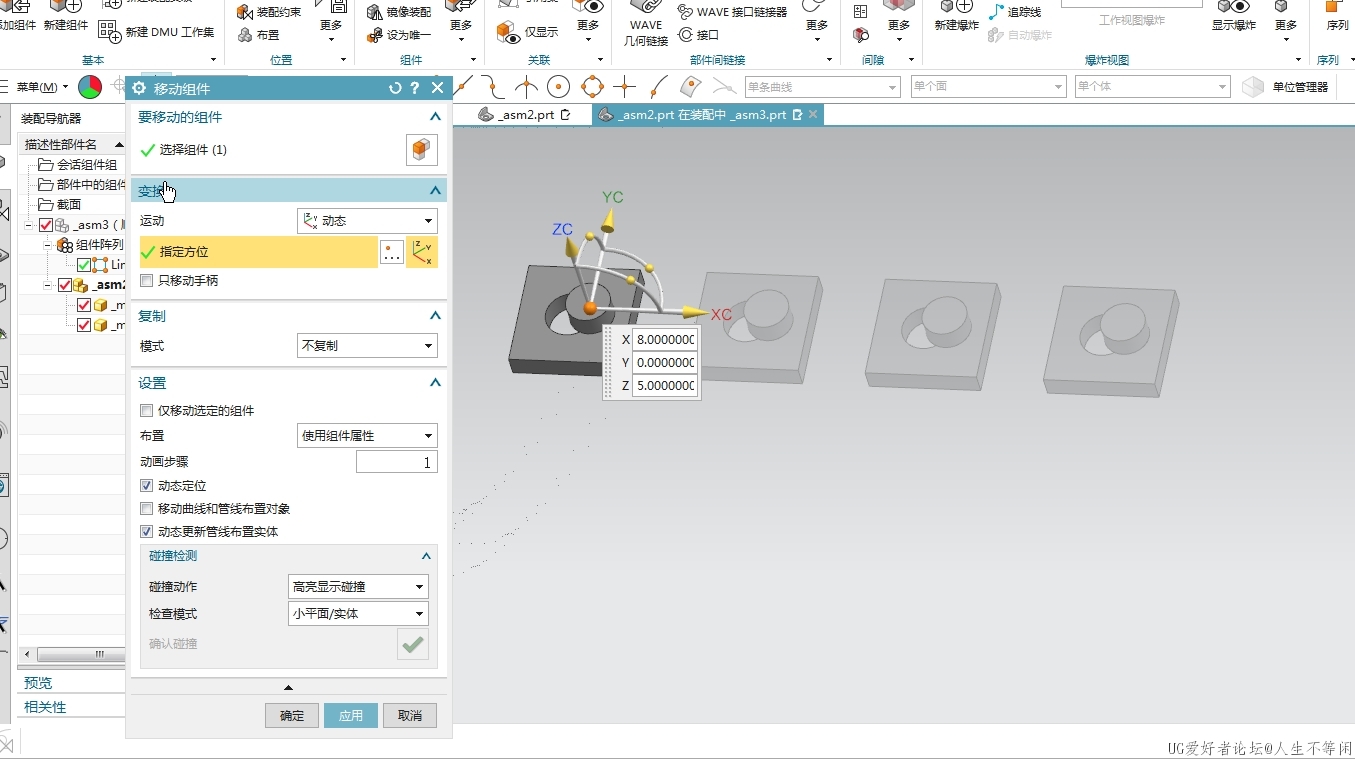Image resolution: width=1355 pixels, height=760 pixels.
Task: Reset the 移动组件 dialog via refresh icon
Action: pyautogui.click(x=395, y=88)
